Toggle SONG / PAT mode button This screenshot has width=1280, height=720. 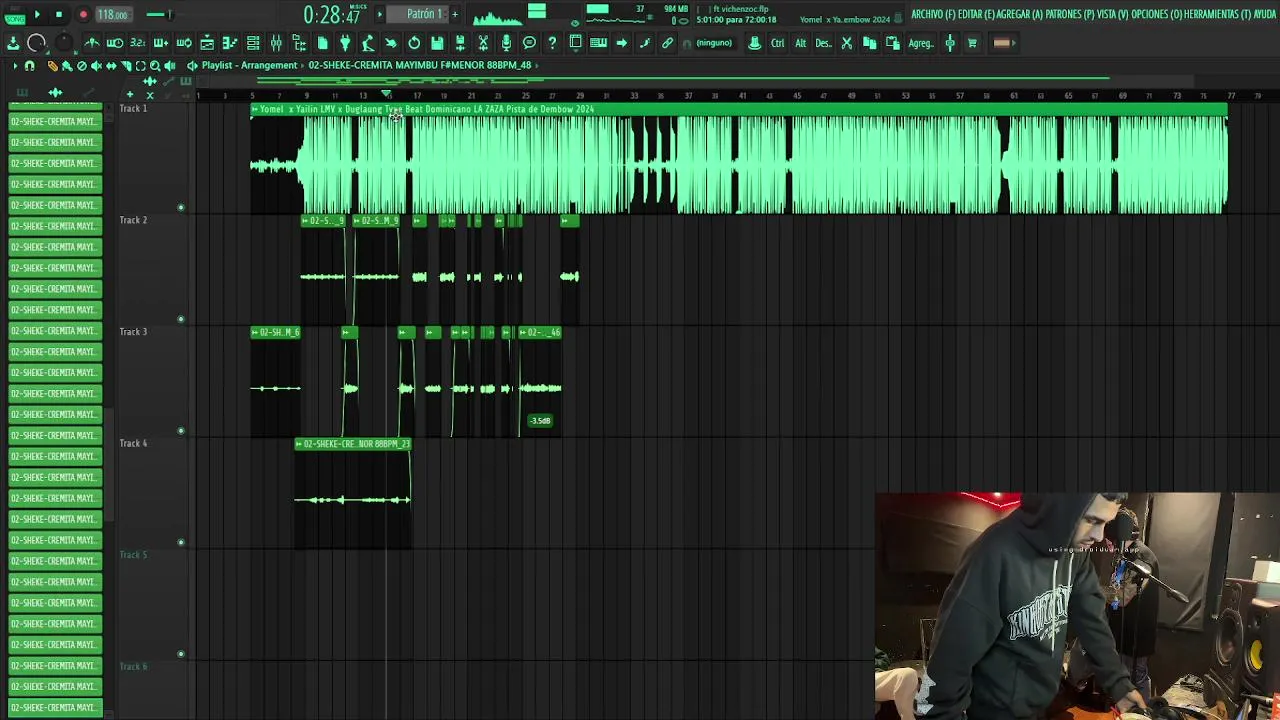[x=14, y=17]
